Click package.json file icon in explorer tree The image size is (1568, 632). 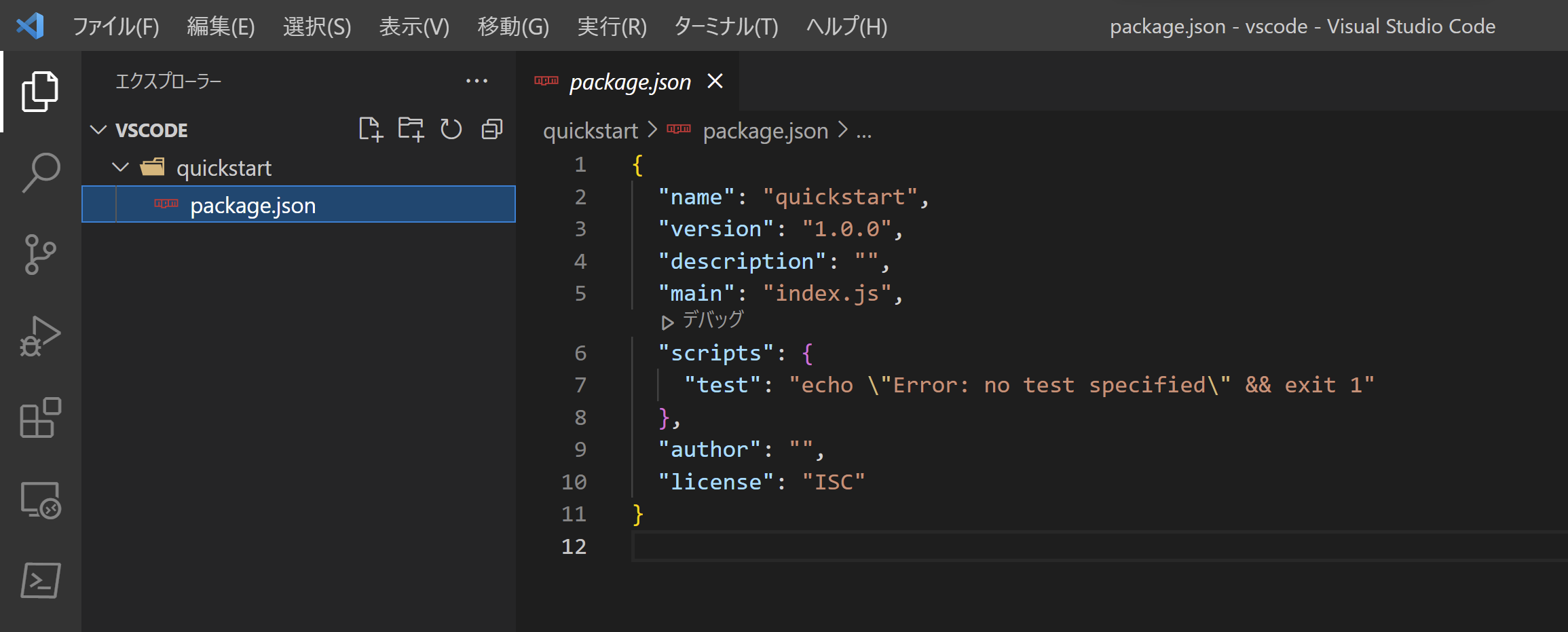point(166,204)
